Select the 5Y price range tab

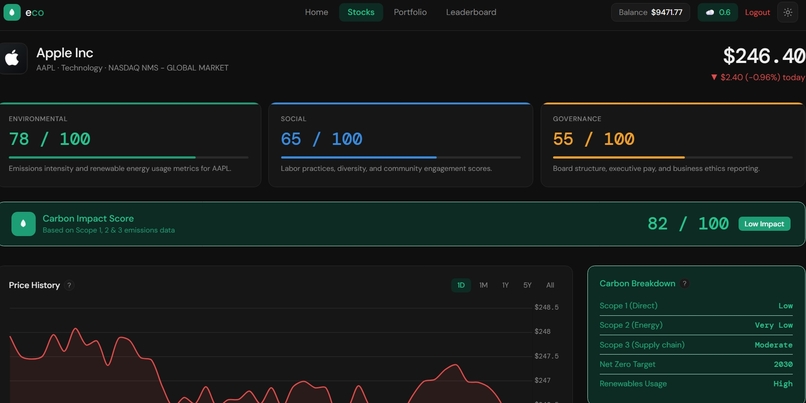pyautogui.click(x=527, y=285)
